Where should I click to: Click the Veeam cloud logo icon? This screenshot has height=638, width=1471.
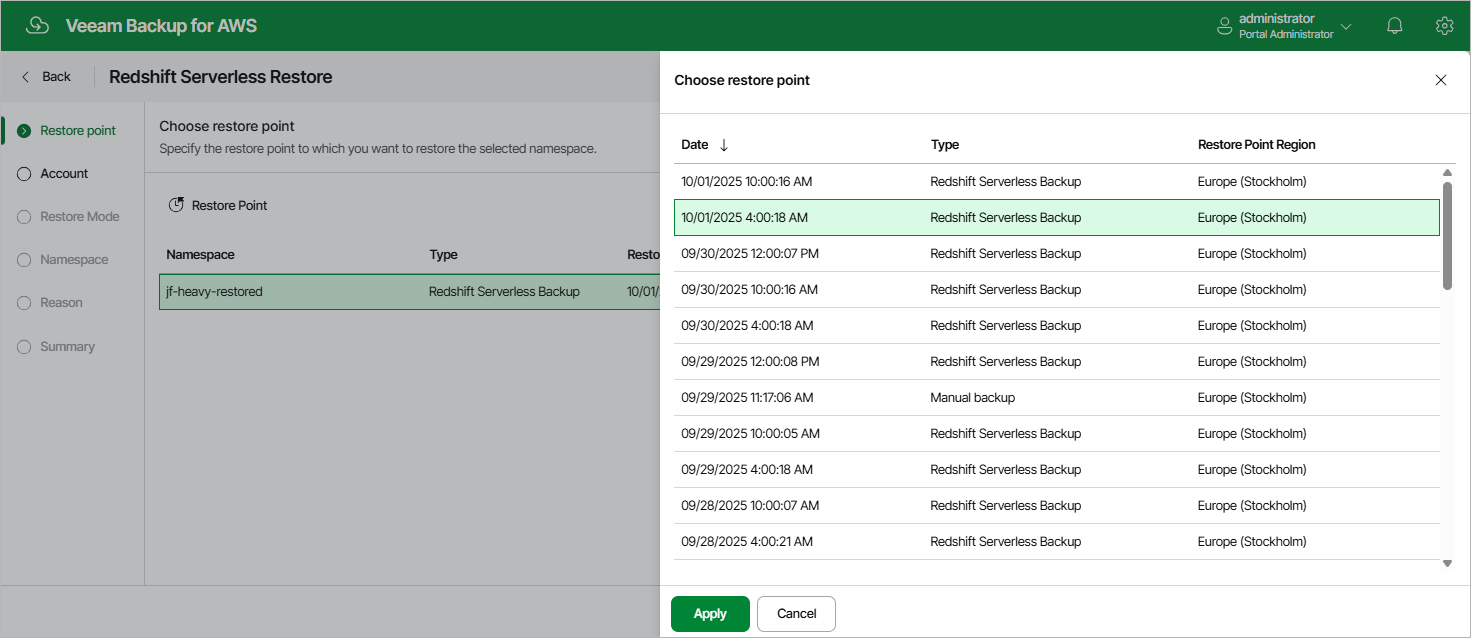click(37, 26)
